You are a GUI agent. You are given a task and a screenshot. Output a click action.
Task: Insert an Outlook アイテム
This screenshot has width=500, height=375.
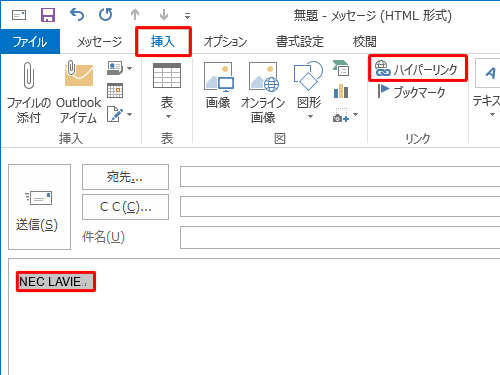pos(78,93)
